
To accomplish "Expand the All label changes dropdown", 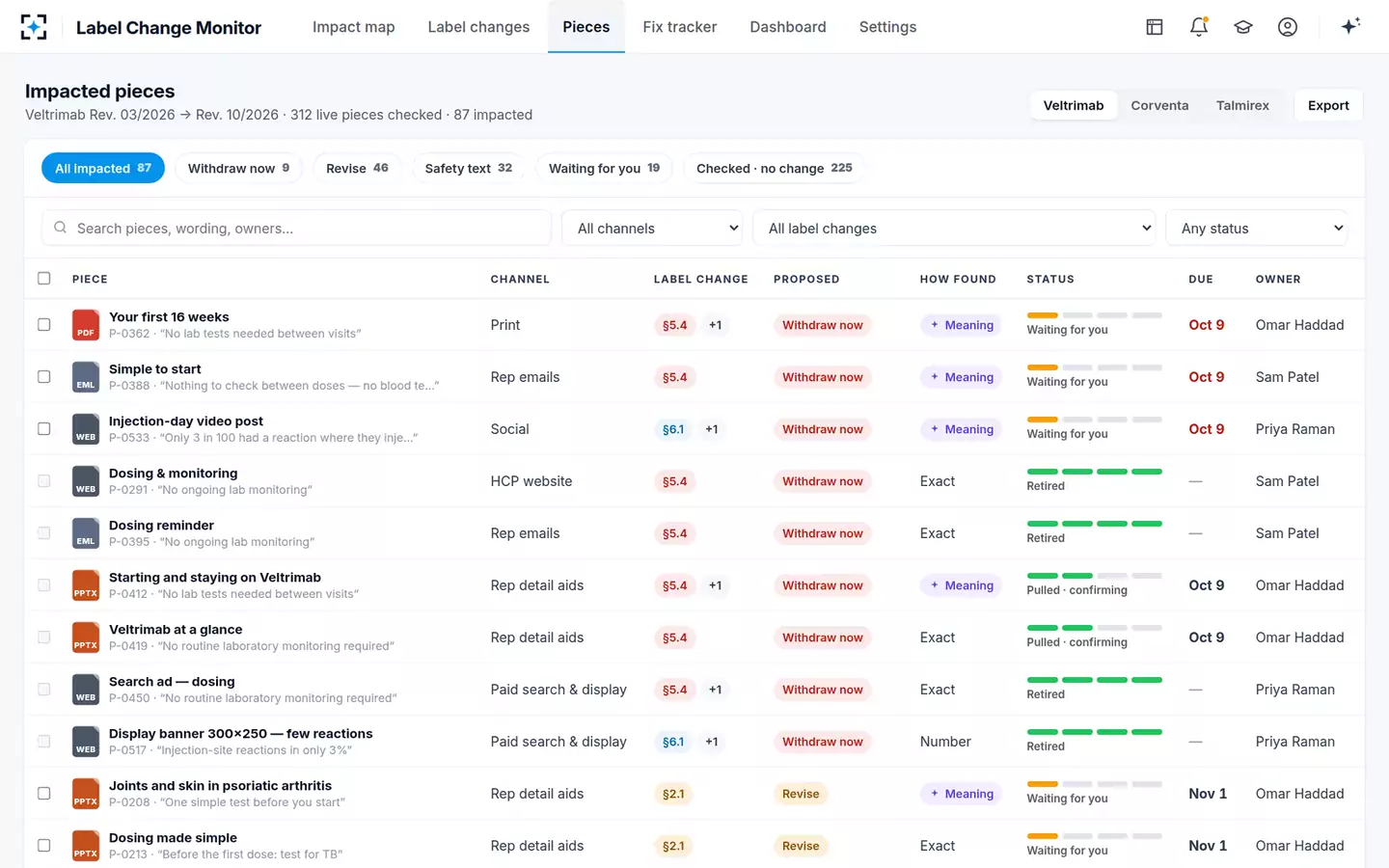I will pos(955,229).
